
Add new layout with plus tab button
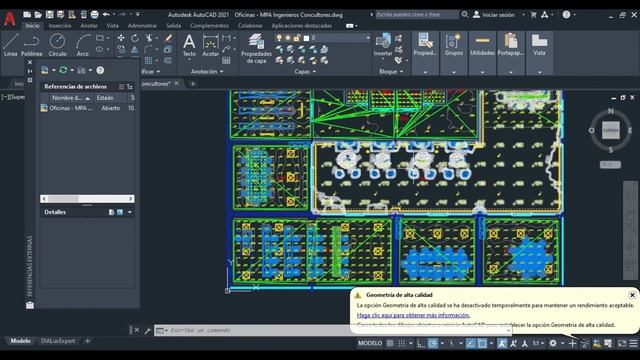[87, 341]
